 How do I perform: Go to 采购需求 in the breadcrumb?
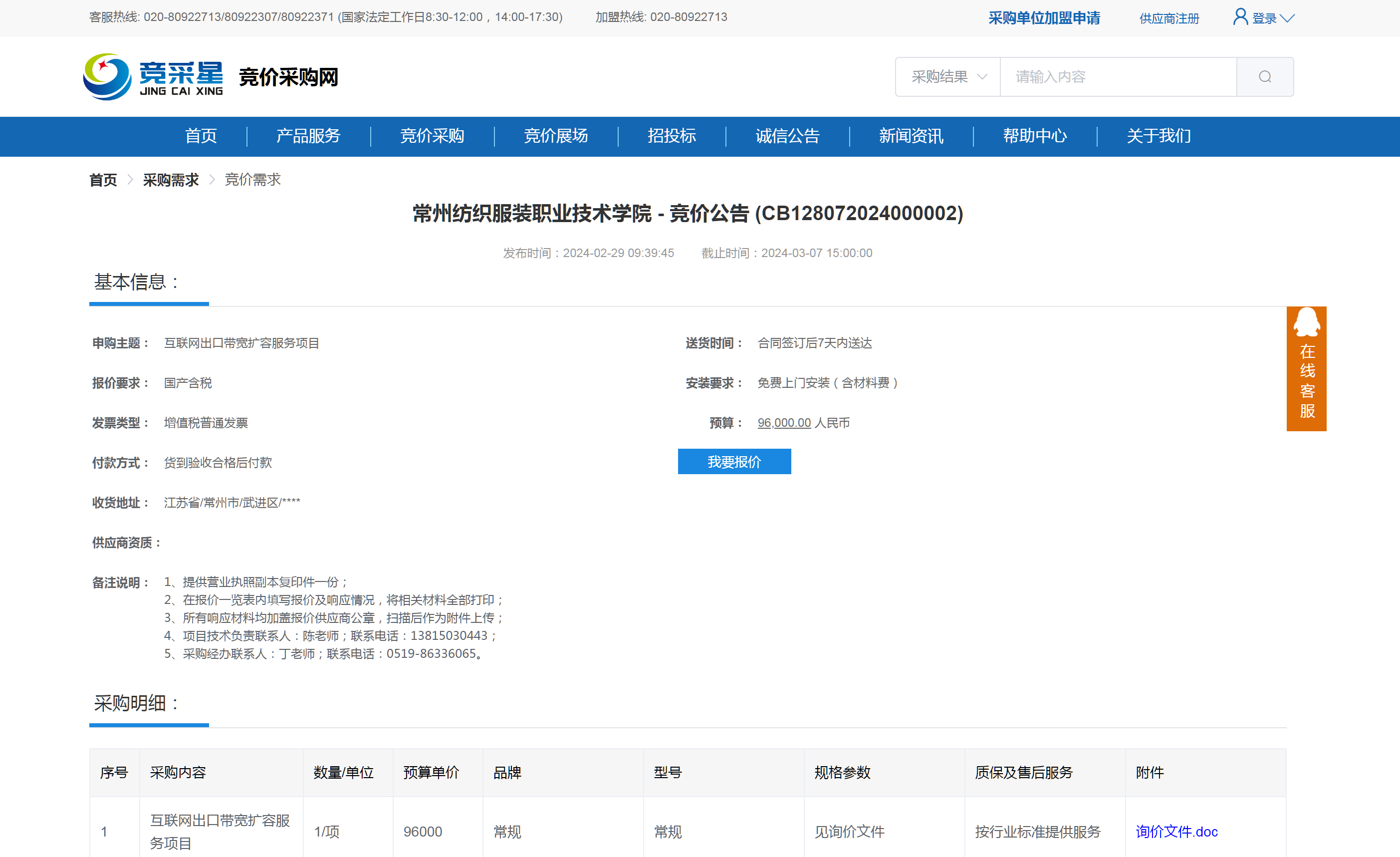(x=171, y=180)
